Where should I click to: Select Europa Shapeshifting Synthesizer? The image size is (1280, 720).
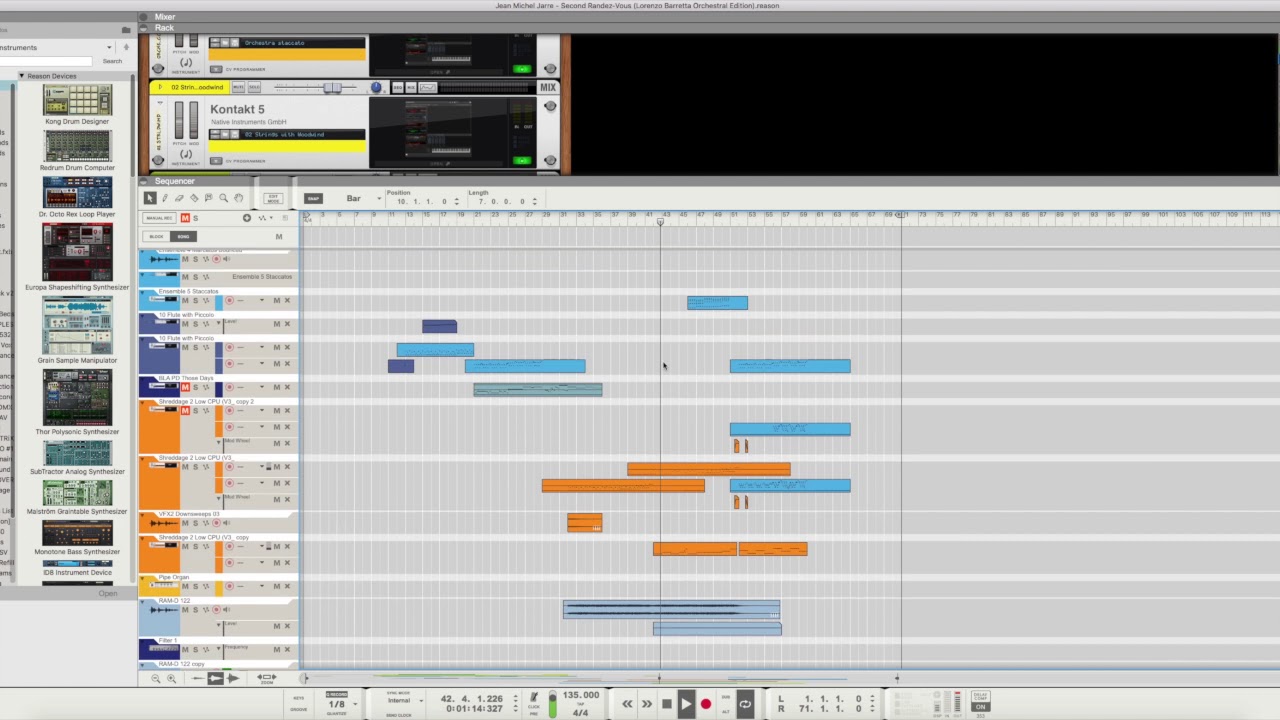(77, 257)
